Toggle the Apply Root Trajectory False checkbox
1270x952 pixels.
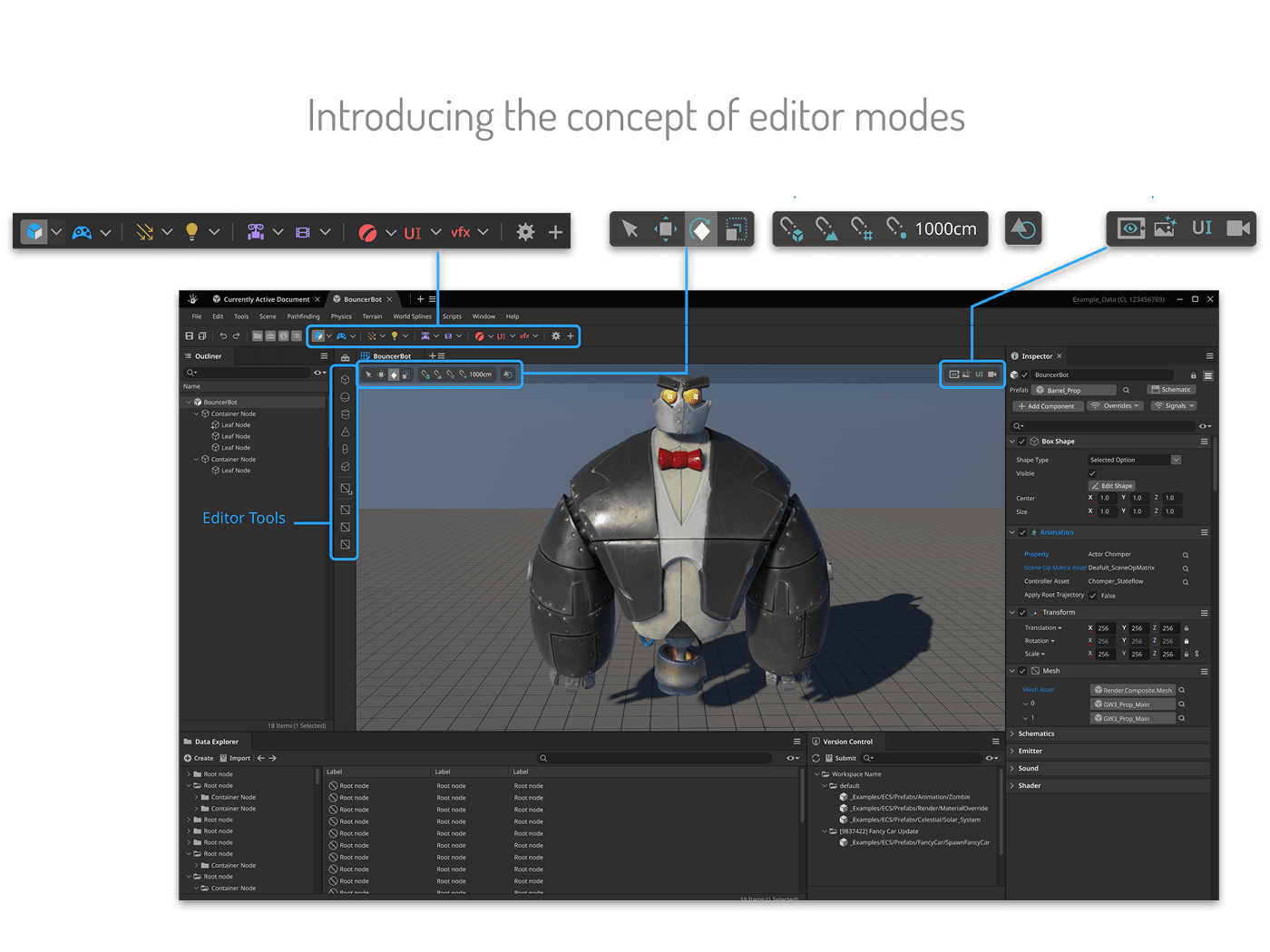click(x=1093, y=595)
